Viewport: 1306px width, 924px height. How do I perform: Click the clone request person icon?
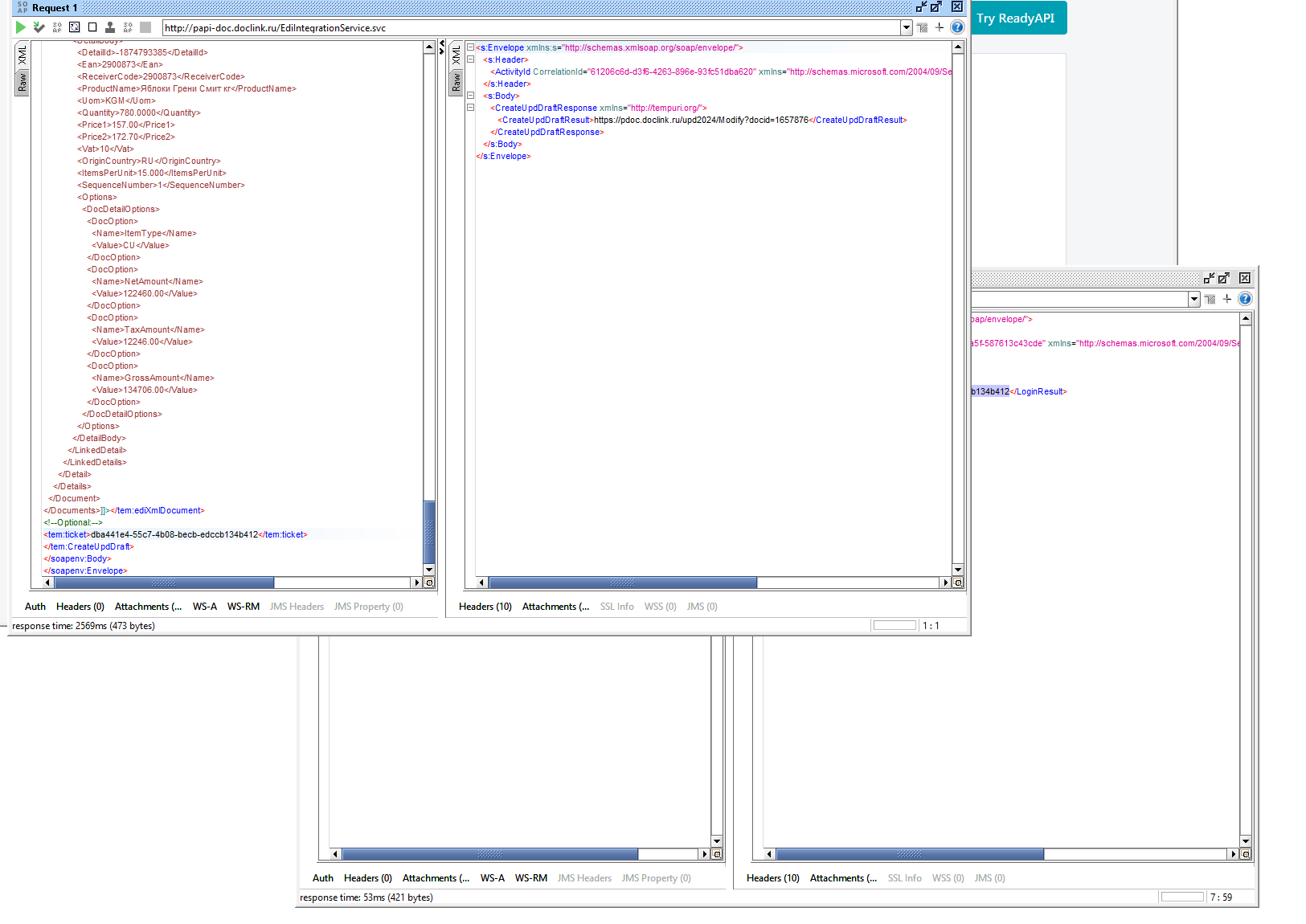click(x=110, y=27)
